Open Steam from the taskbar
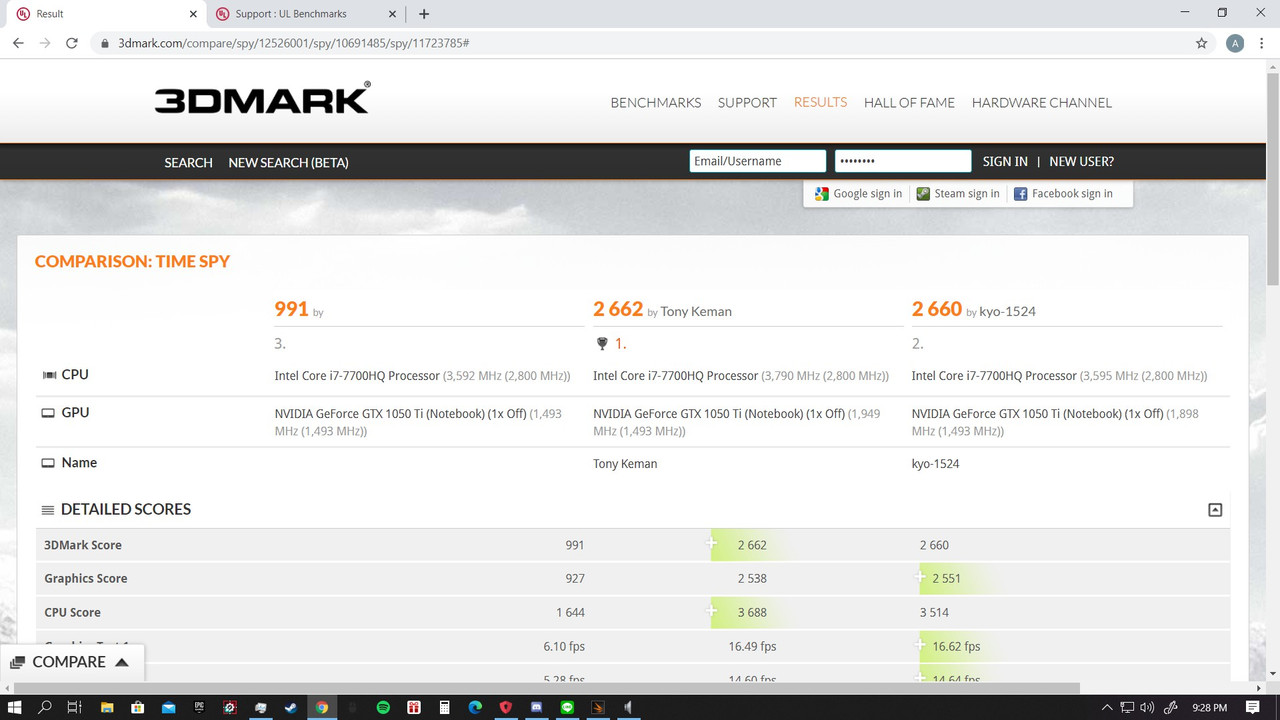 291,707
